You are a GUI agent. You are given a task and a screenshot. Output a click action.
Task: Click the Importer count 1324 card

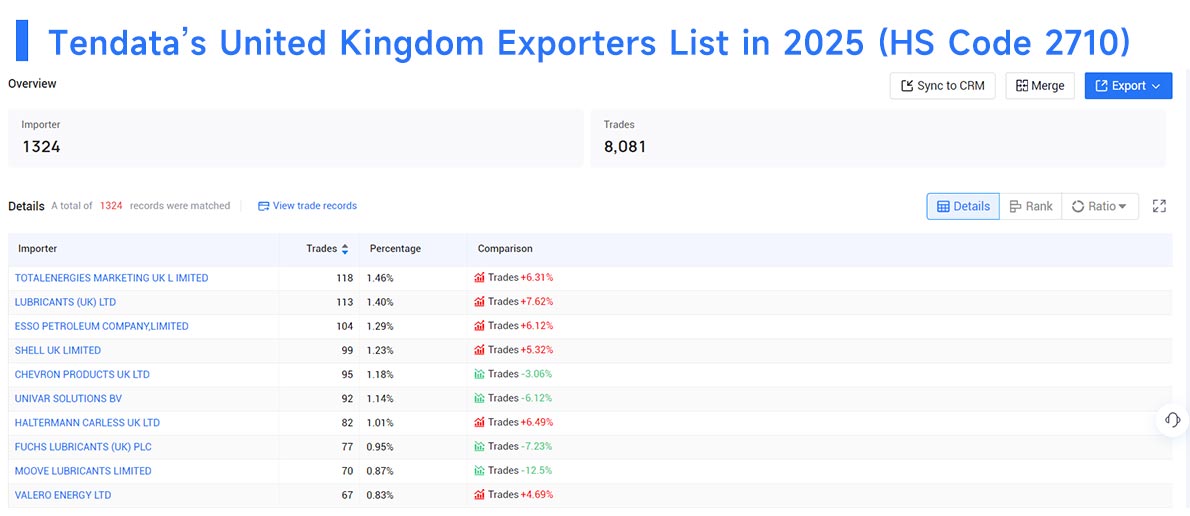pos(295,138)
